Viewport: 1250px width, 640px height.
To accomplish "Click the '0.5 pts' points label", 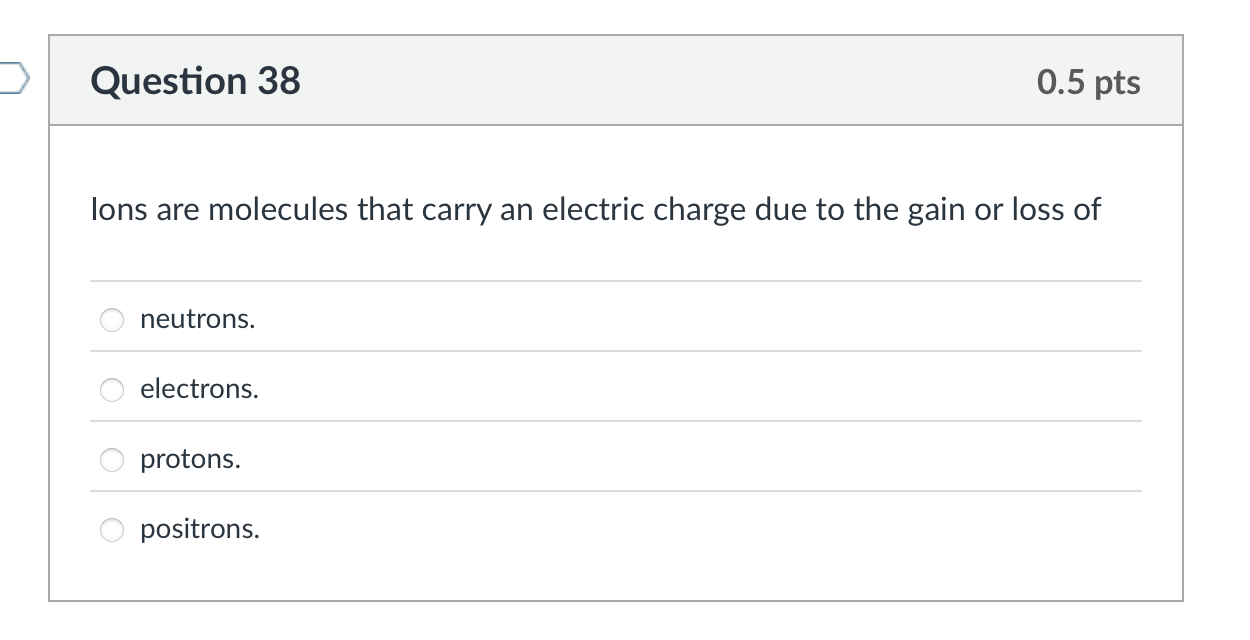I will [1088, 83].
